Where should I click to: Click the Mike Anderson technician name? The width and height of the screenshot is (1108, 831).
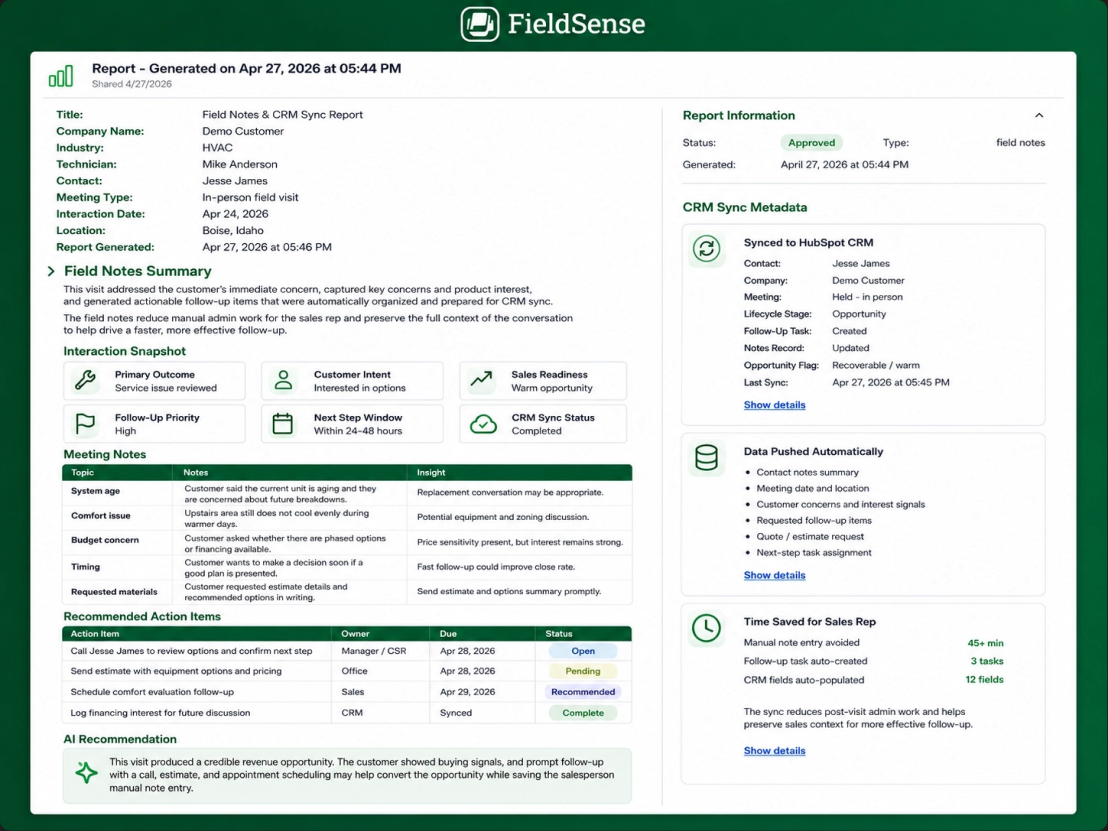click(240, 164)
